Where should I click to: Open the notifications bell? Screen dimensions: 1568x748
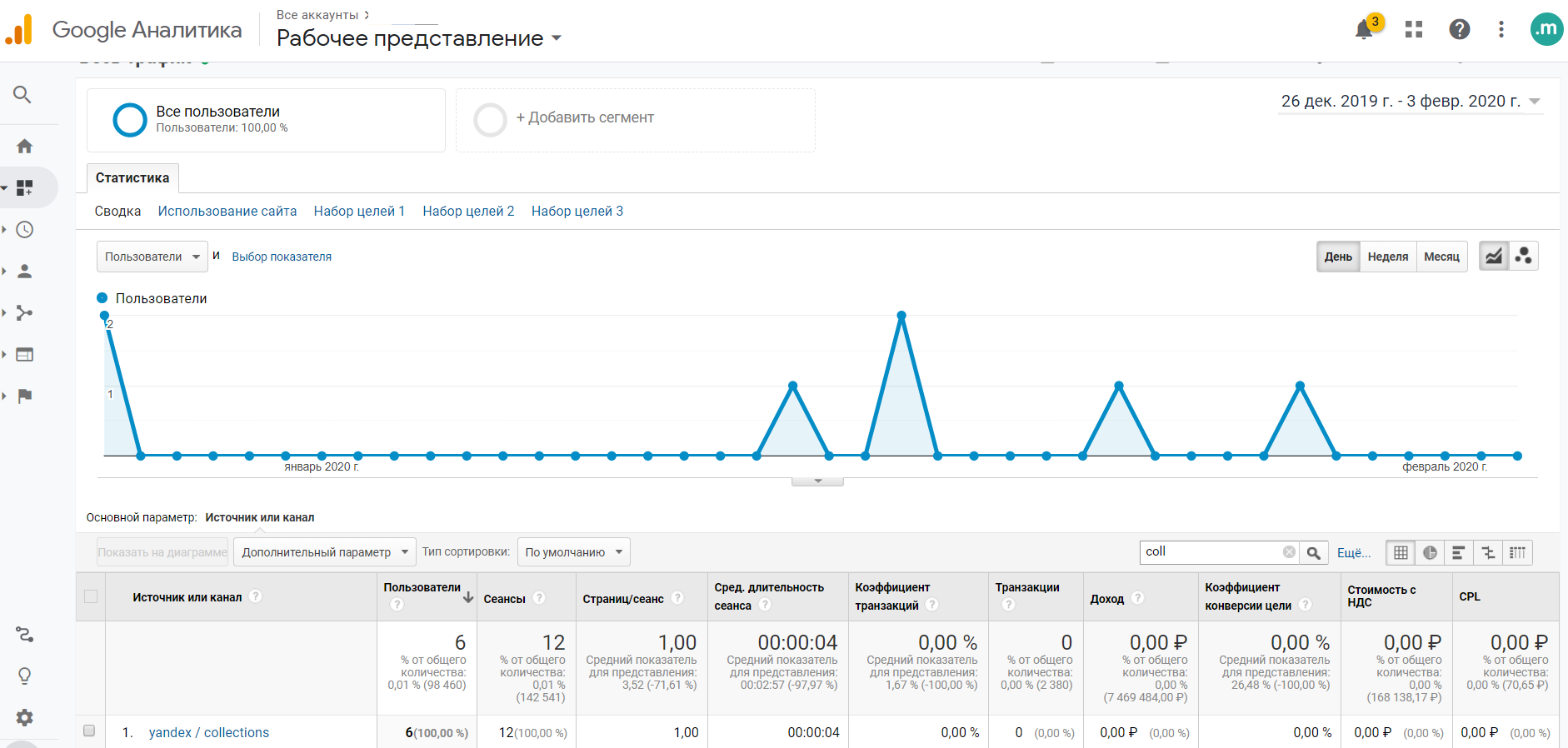1365,30
